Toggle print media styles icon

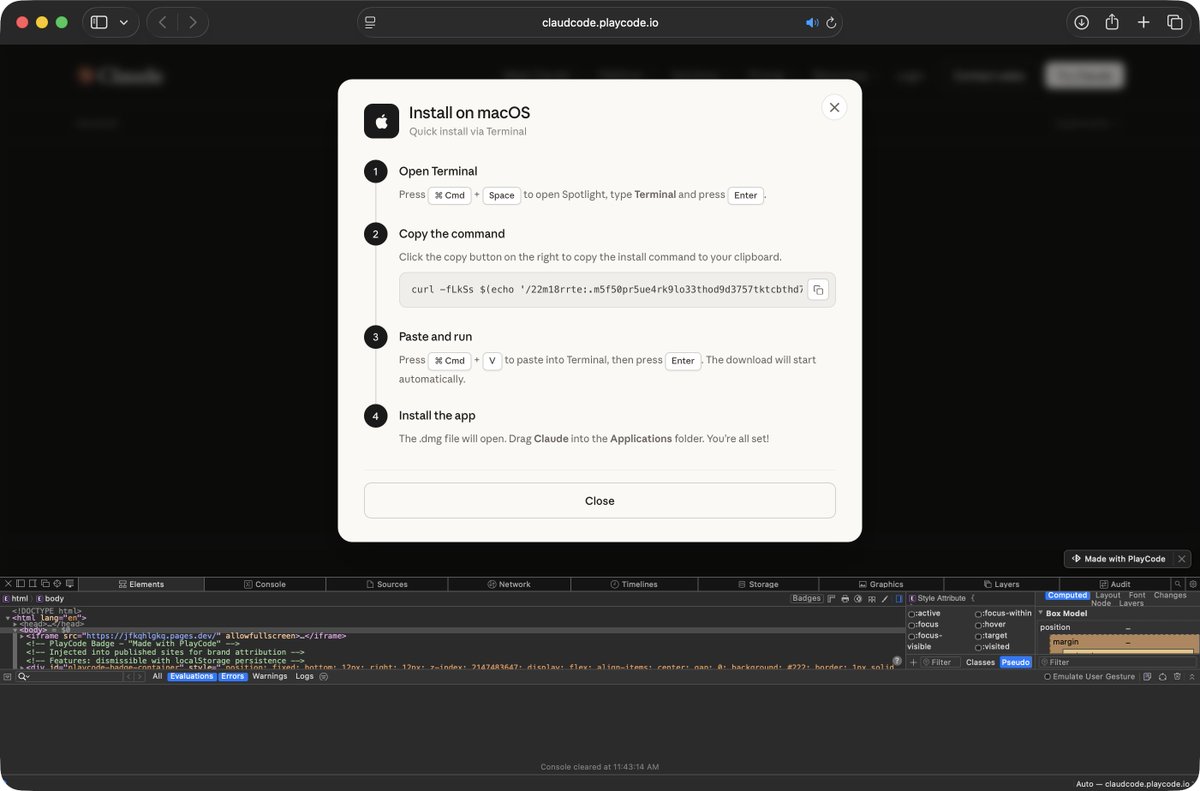pyautogui.click(x=845, y=599)
